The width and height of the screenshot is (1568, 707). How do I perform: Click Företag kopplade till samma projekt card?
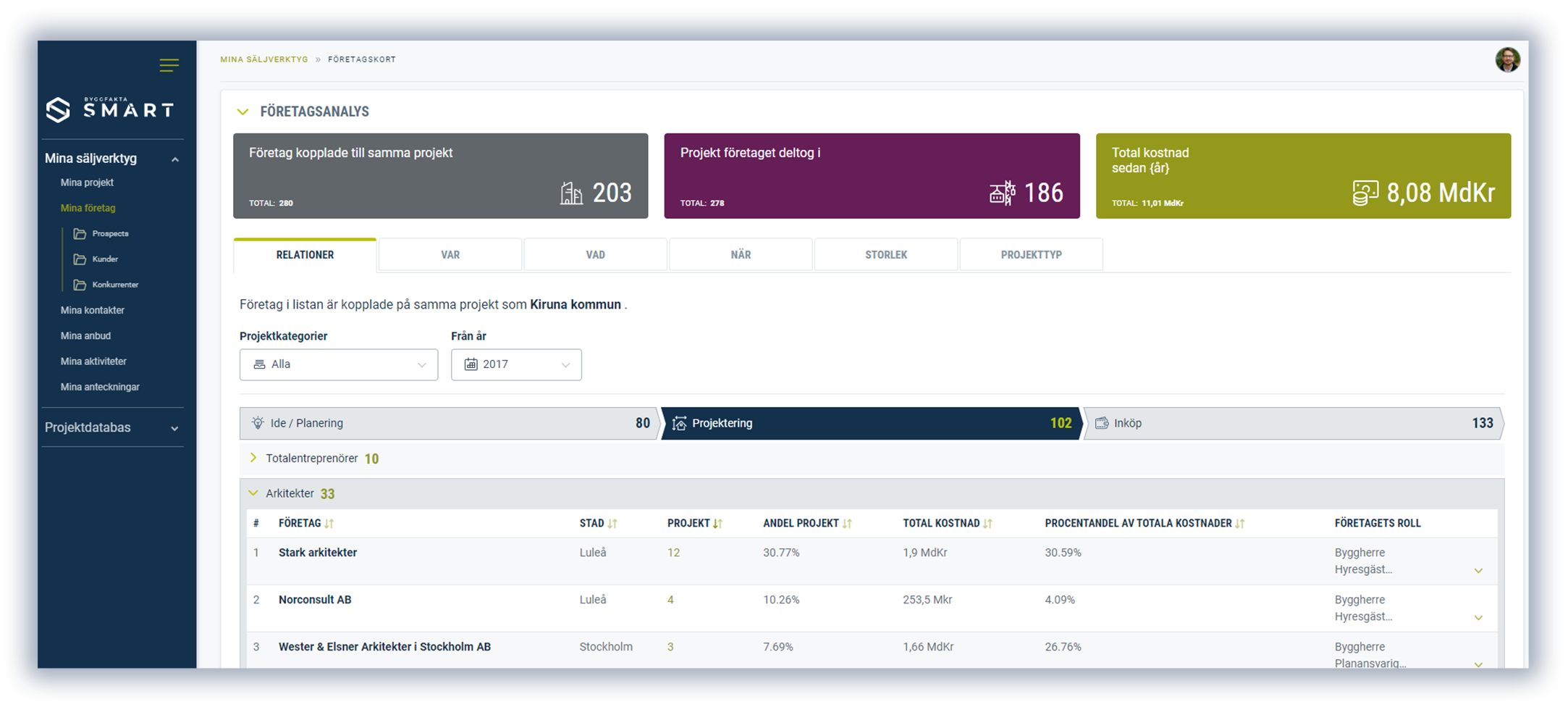click(440, 176)
